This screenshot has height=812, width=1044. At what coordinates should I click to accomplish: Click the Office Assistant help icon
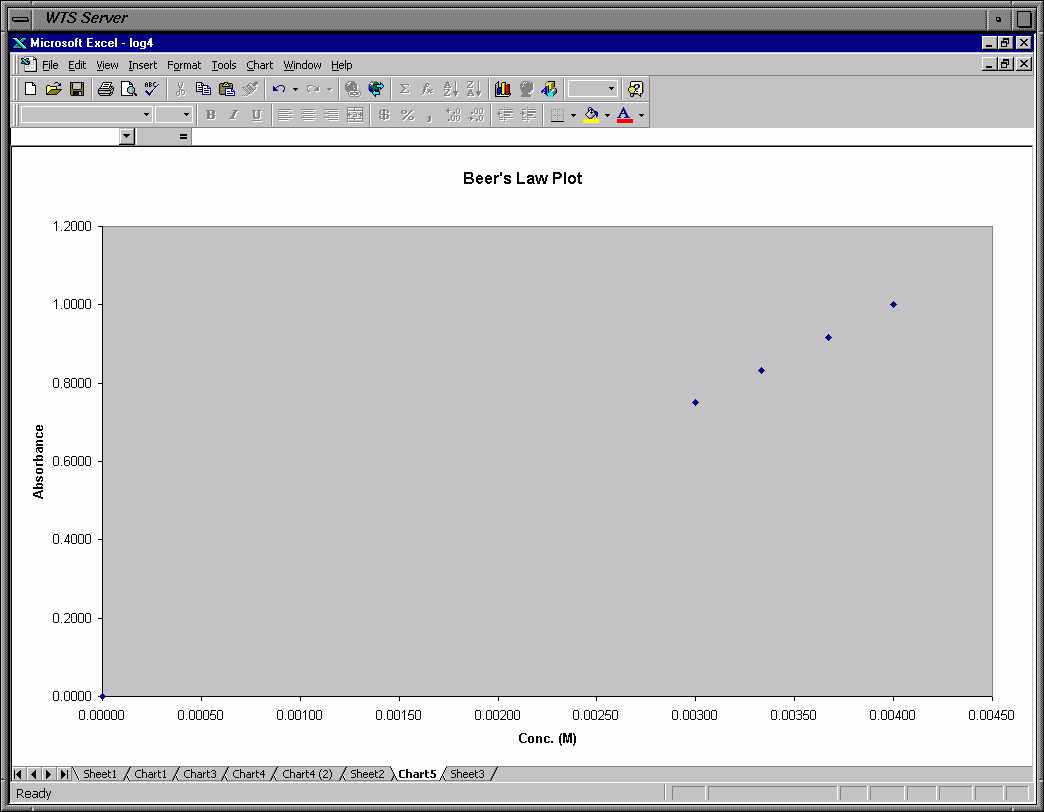tap(635, 89)
